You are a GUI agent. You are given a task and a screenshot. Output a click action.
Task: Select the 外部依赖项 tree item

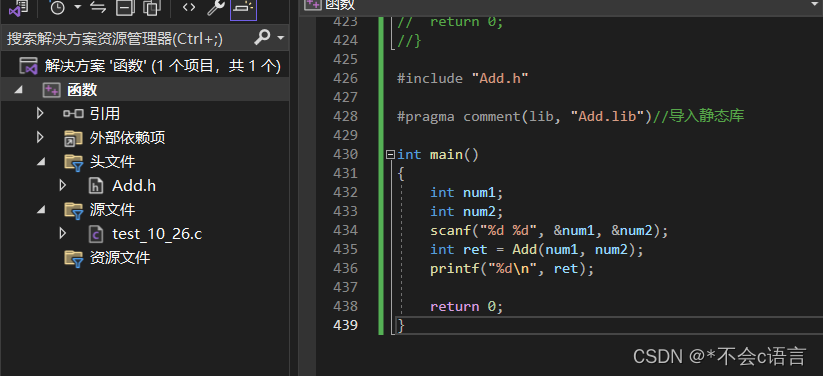click(128, 138)
